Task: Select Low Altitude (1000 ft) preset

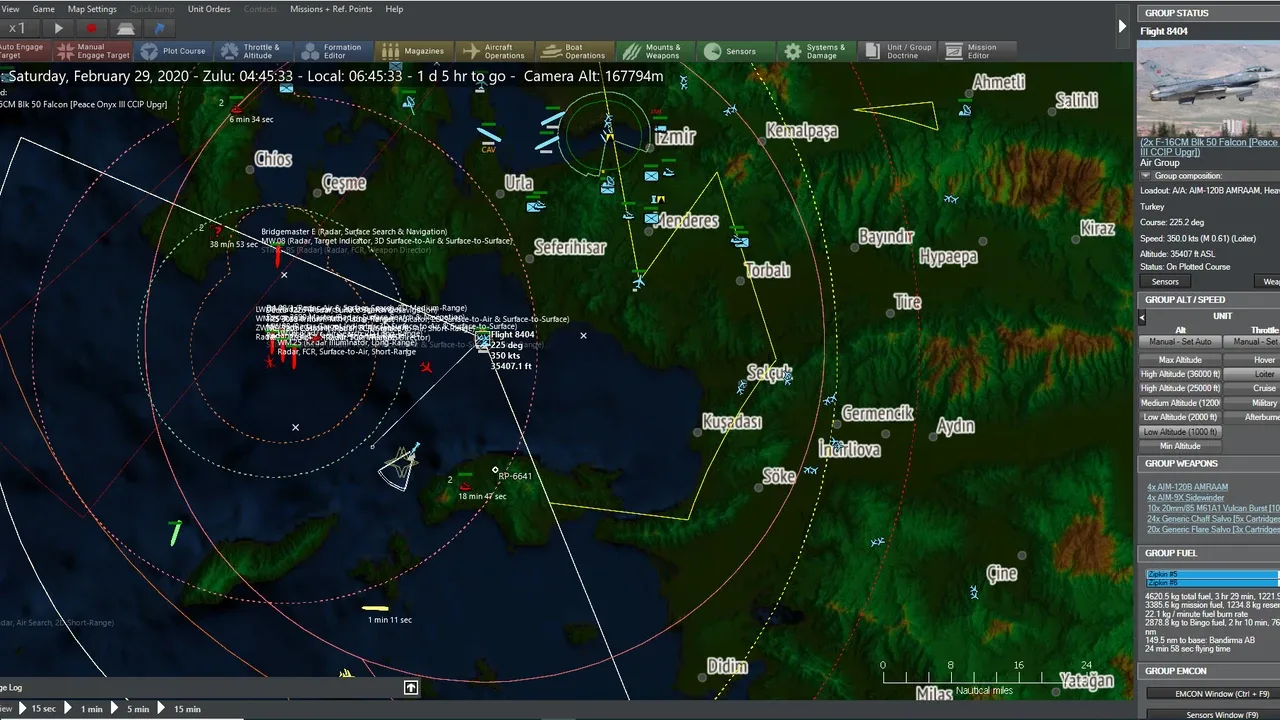Action: [1180, 432]
